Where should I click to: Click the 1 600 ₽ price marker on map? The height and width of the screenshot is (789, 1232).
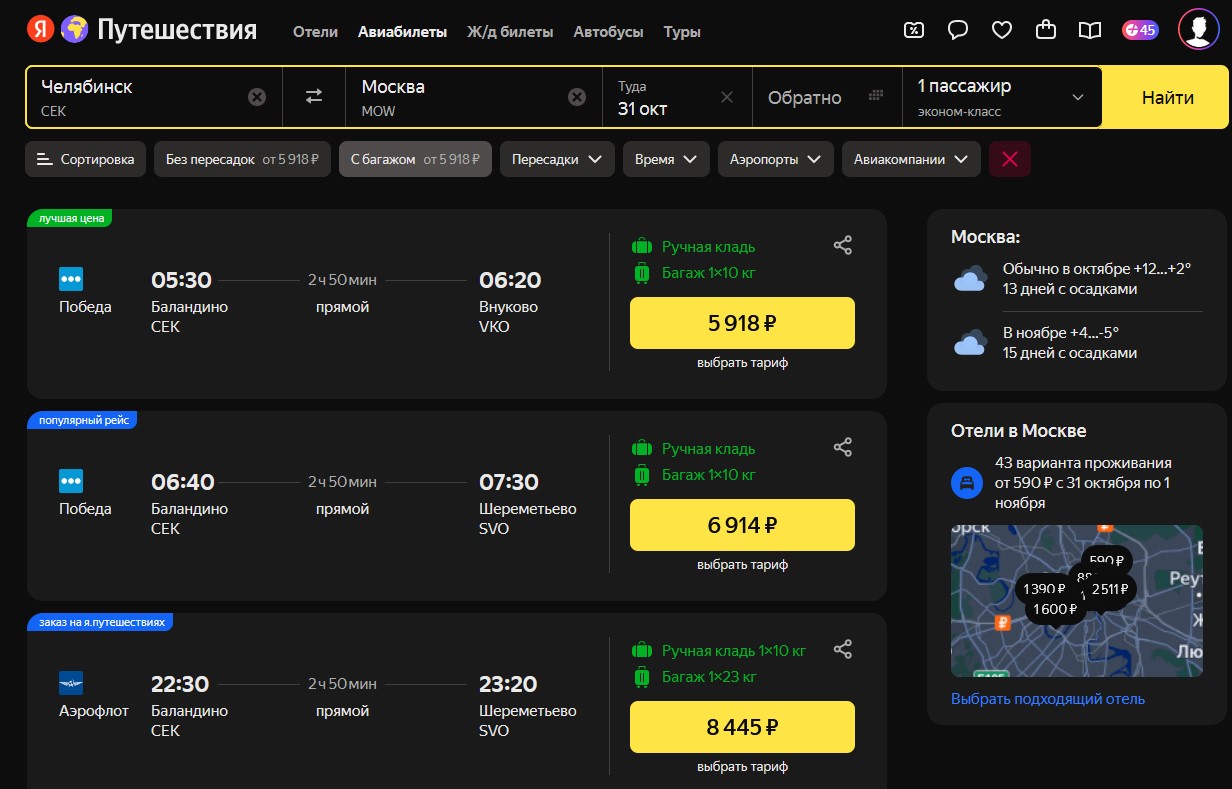(x=1055, y=609)
